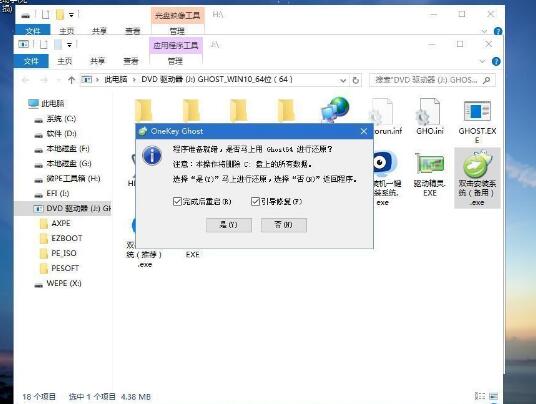
Task: Select the 驱动精灵.EXE icon
Action: (429, 164)
